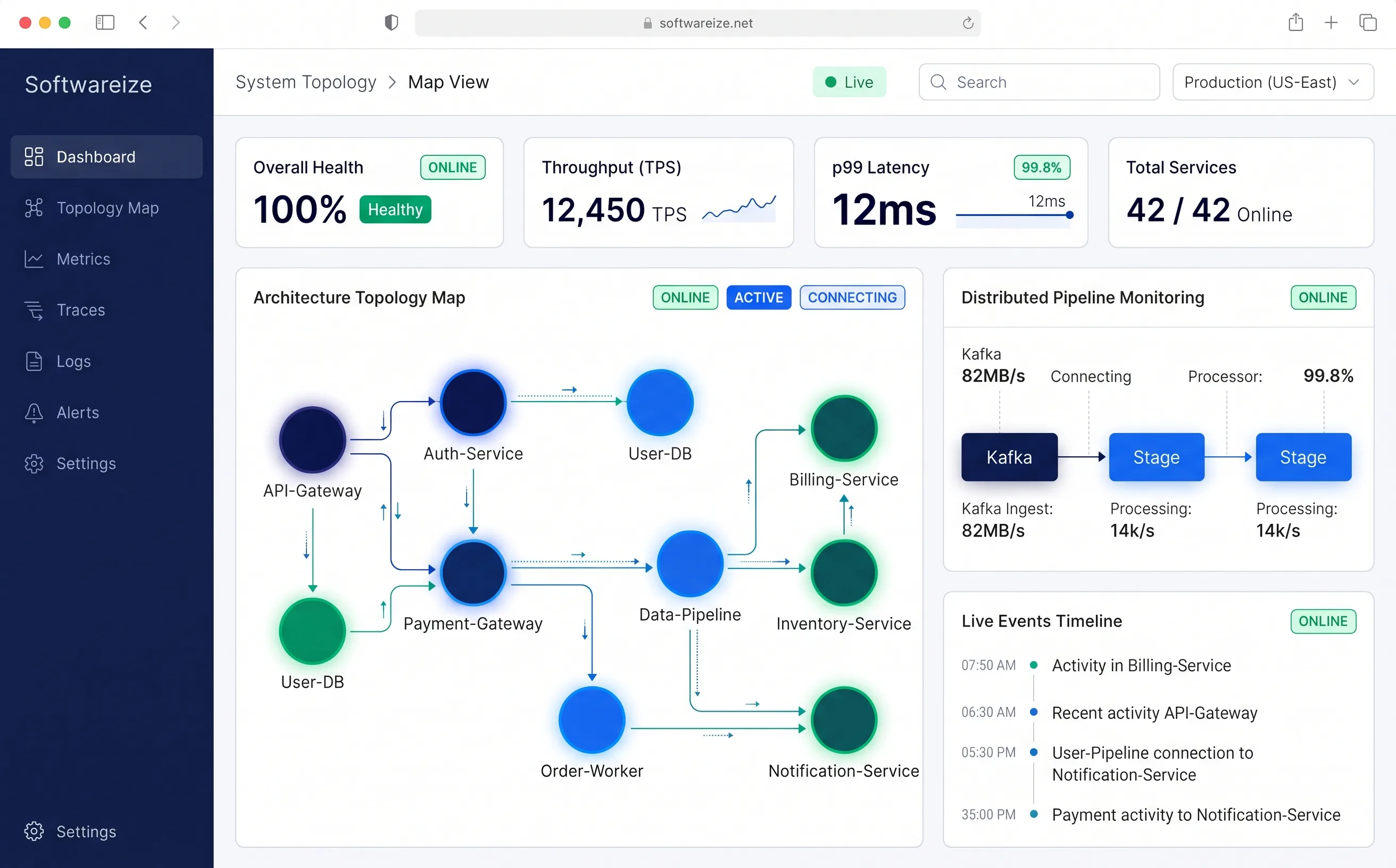Click the Search input field
Viewport: 1396px width, 868px height.
1039,82
